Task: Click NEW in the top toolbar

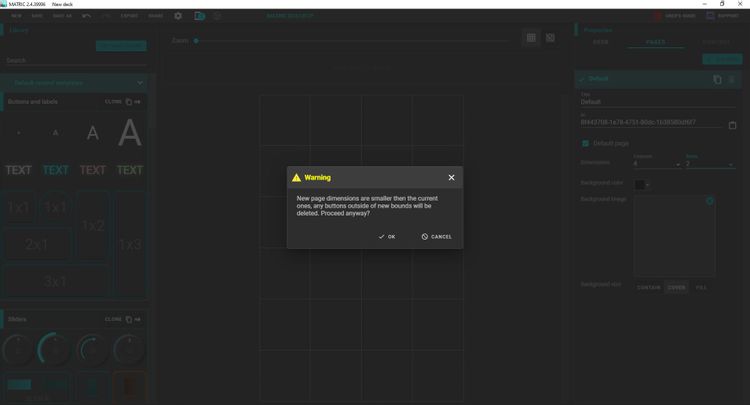Action: coord(16,16)
